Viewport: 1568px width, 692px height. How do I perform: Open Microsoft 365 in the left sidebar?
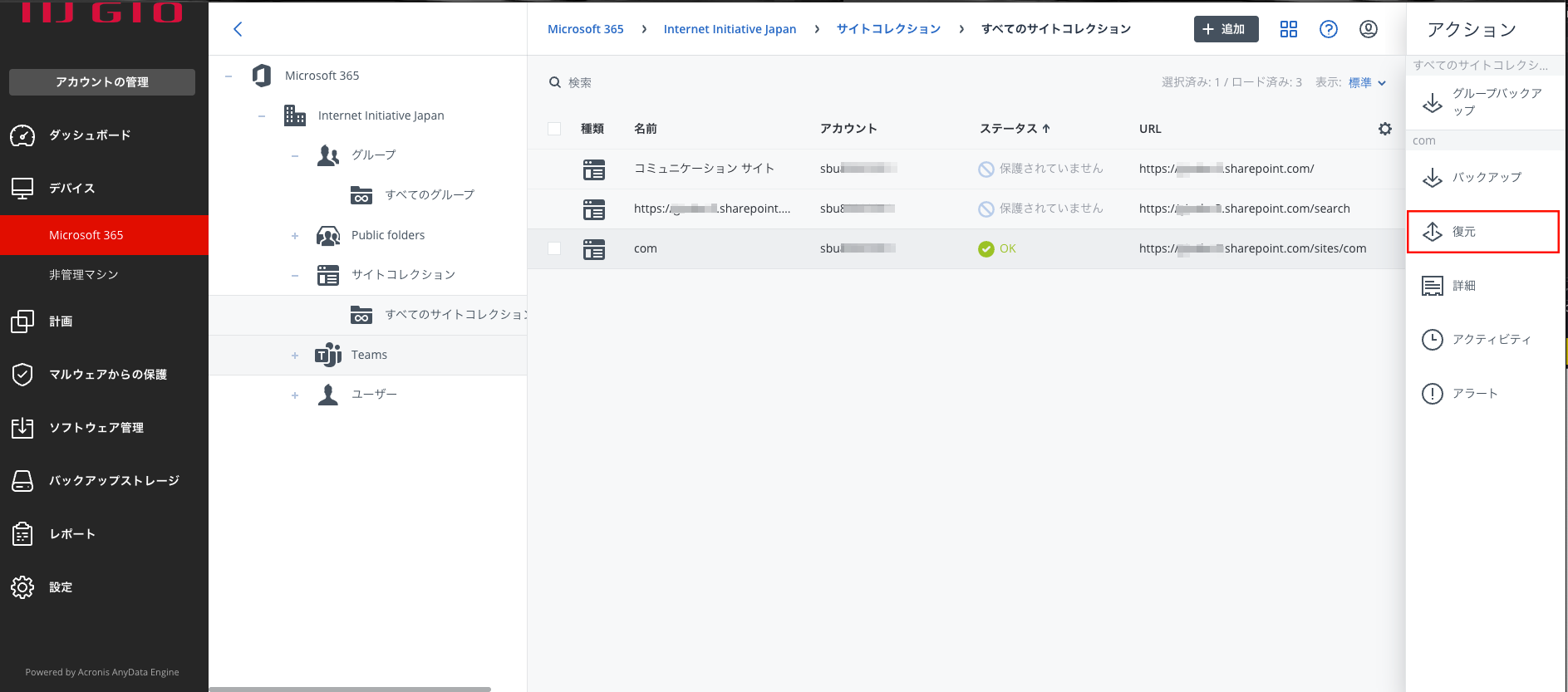pyautogui.click(x=104, y=235)
